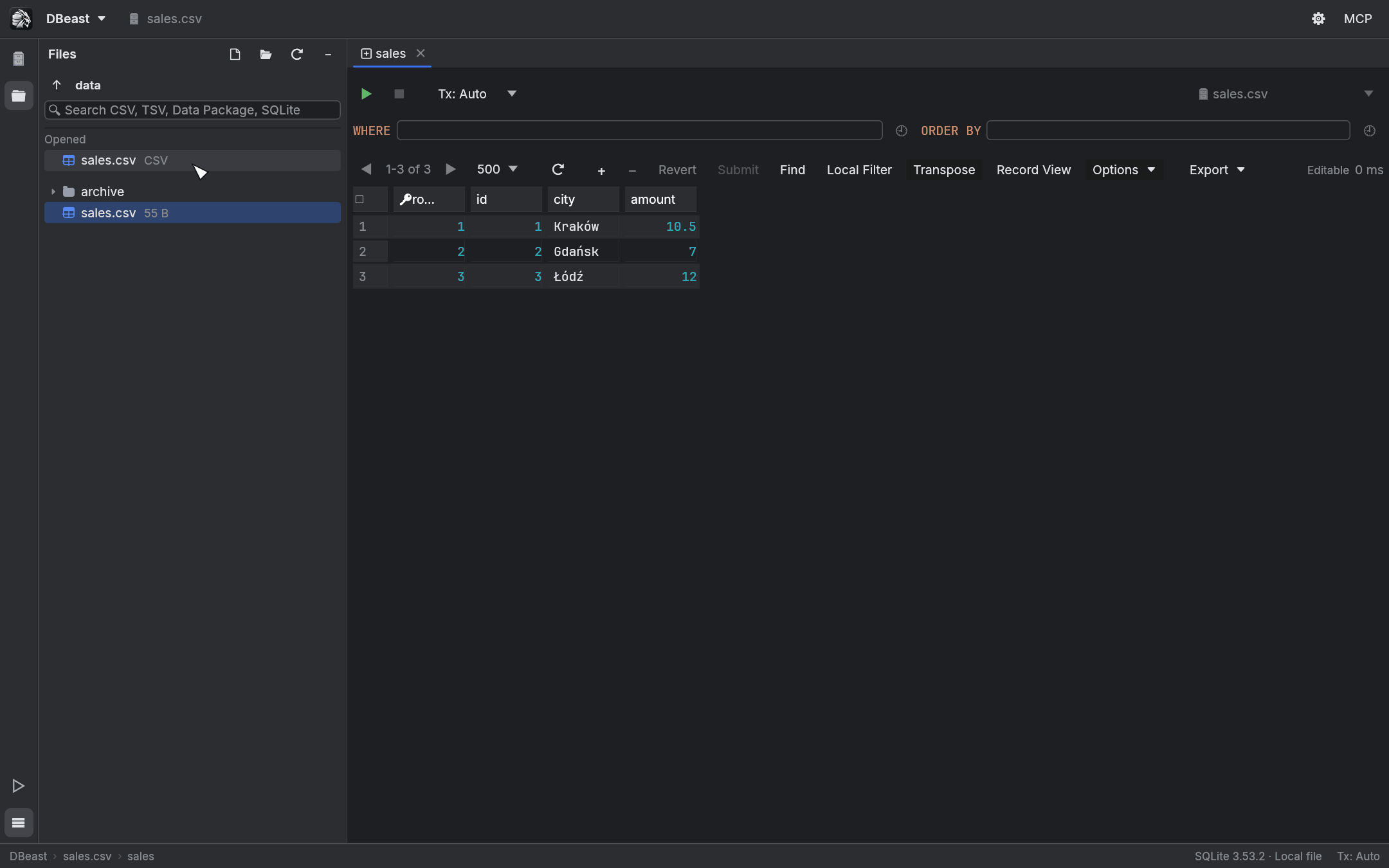Open the Tx: Auto transaction dropdown

(477, 94)
